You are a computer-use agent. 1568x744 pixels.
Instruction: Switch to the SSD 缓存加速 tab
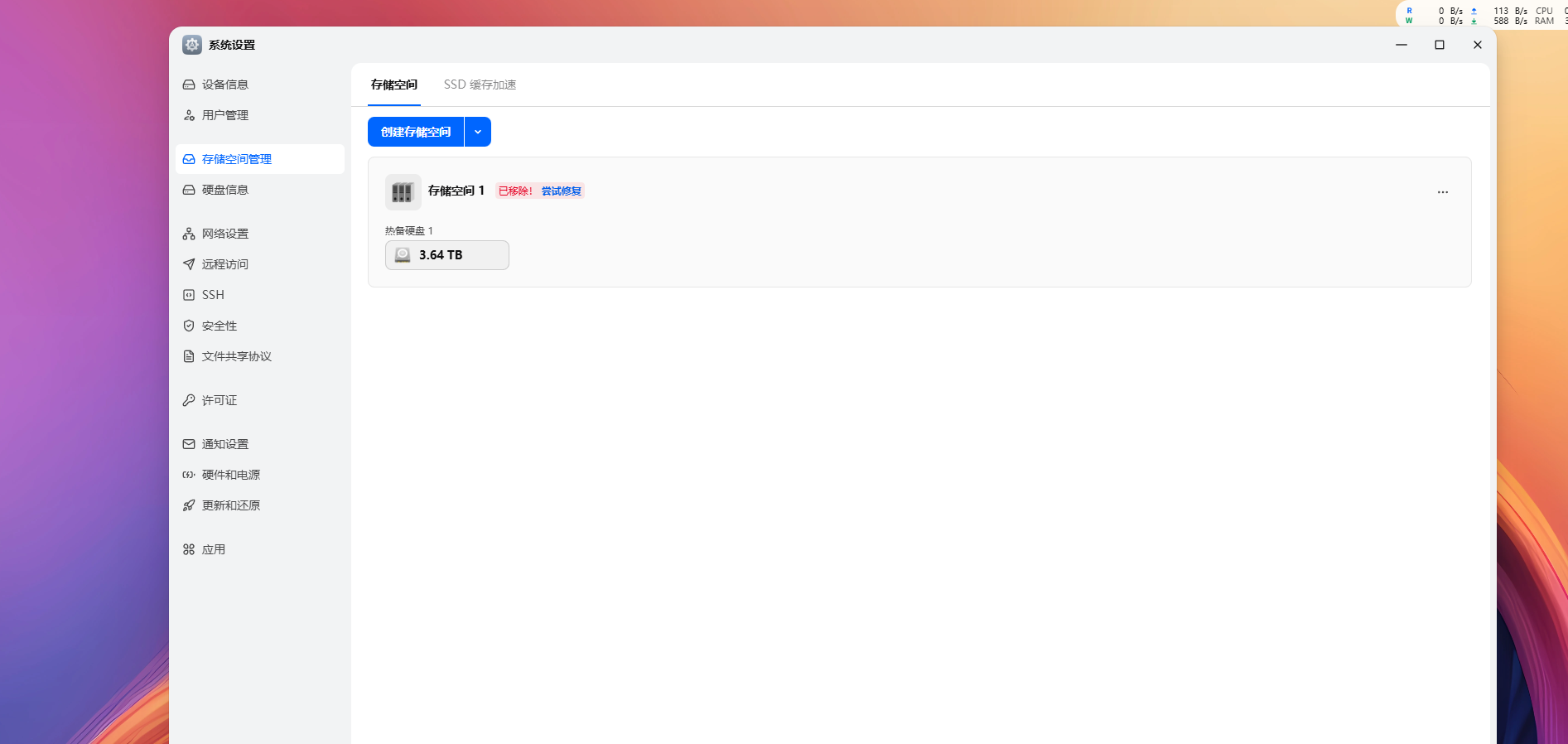tap(480, 85)
